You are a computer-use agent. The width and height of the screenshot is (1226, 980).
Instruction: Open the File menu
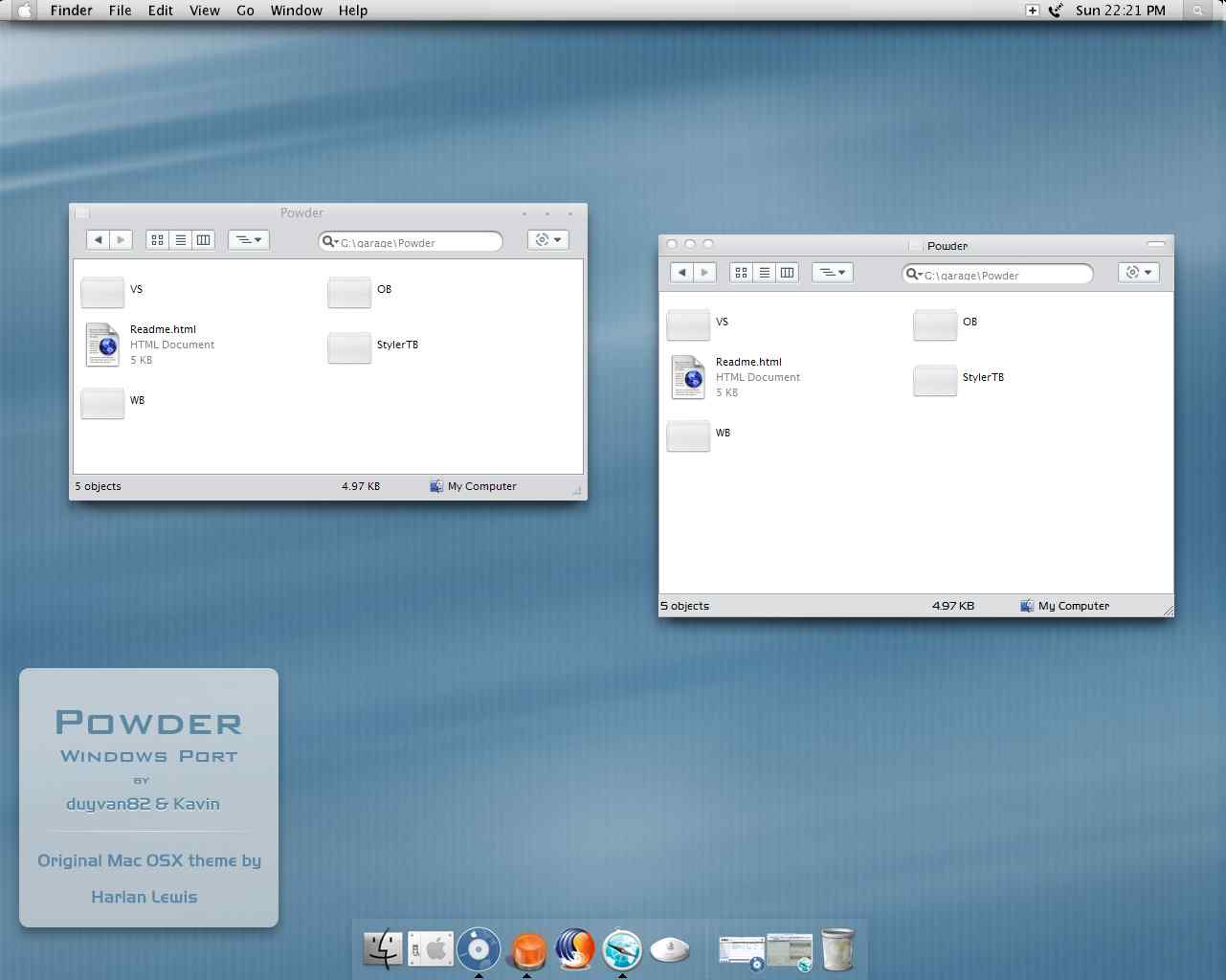point(121,11)
